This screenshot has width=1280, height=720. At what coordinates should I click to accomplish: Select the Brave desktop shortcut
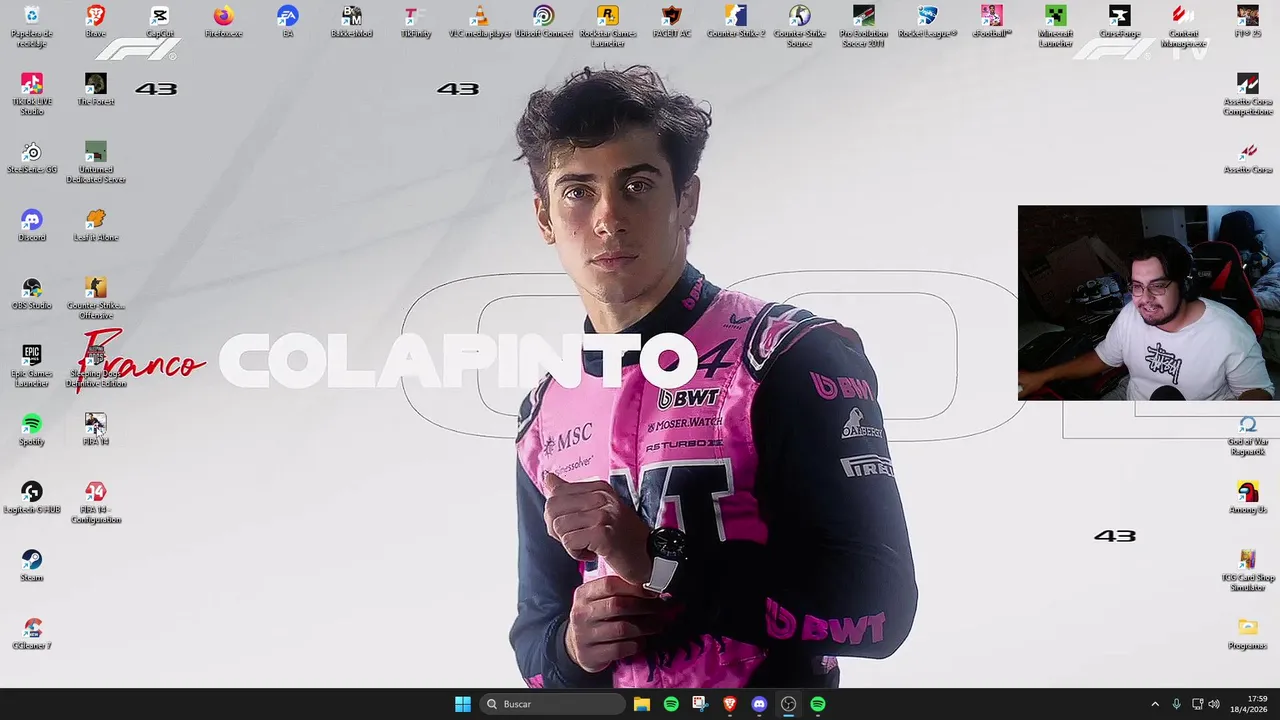point(95,21)
